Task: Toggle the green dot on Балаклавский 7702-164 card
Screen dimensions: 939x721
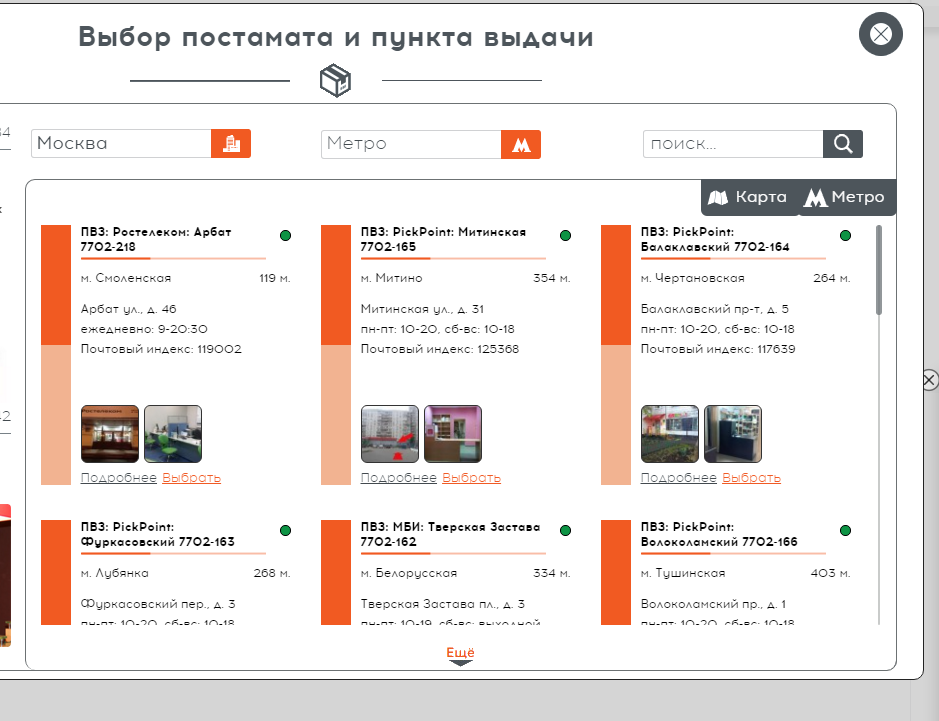Action: point(846,235)
